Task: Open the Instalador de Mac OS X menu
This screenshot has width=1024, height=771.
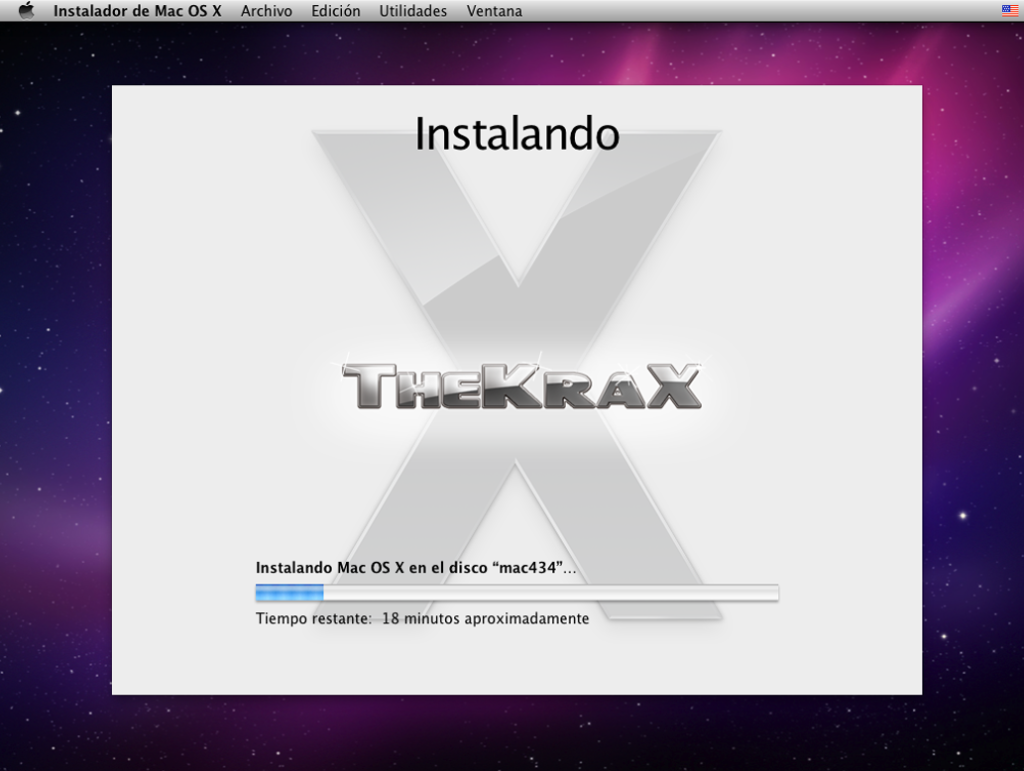Action: (137, 11)
